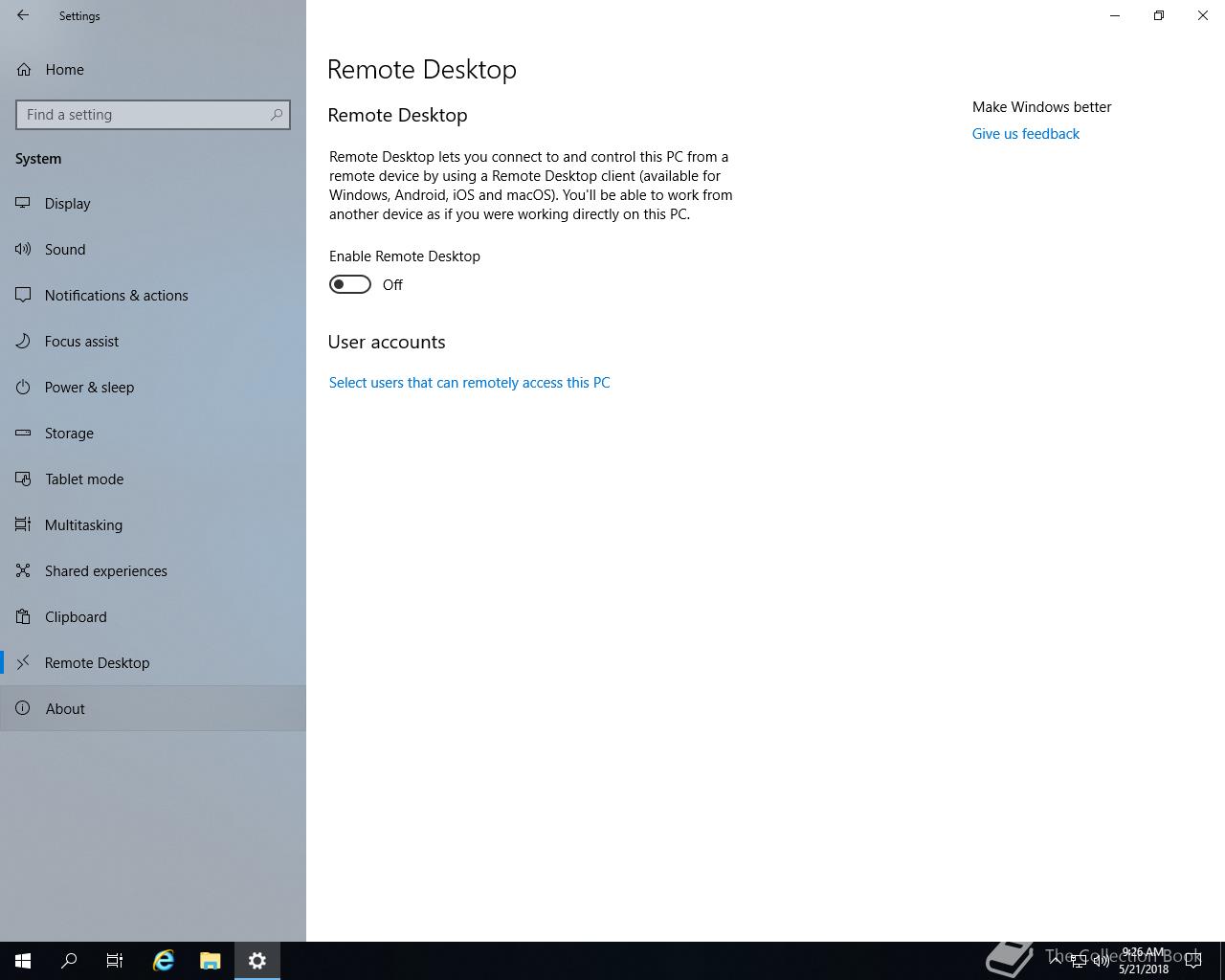Click Select users that can remotely access this PC
1225x980 pixels.
[x=469, y=383]
